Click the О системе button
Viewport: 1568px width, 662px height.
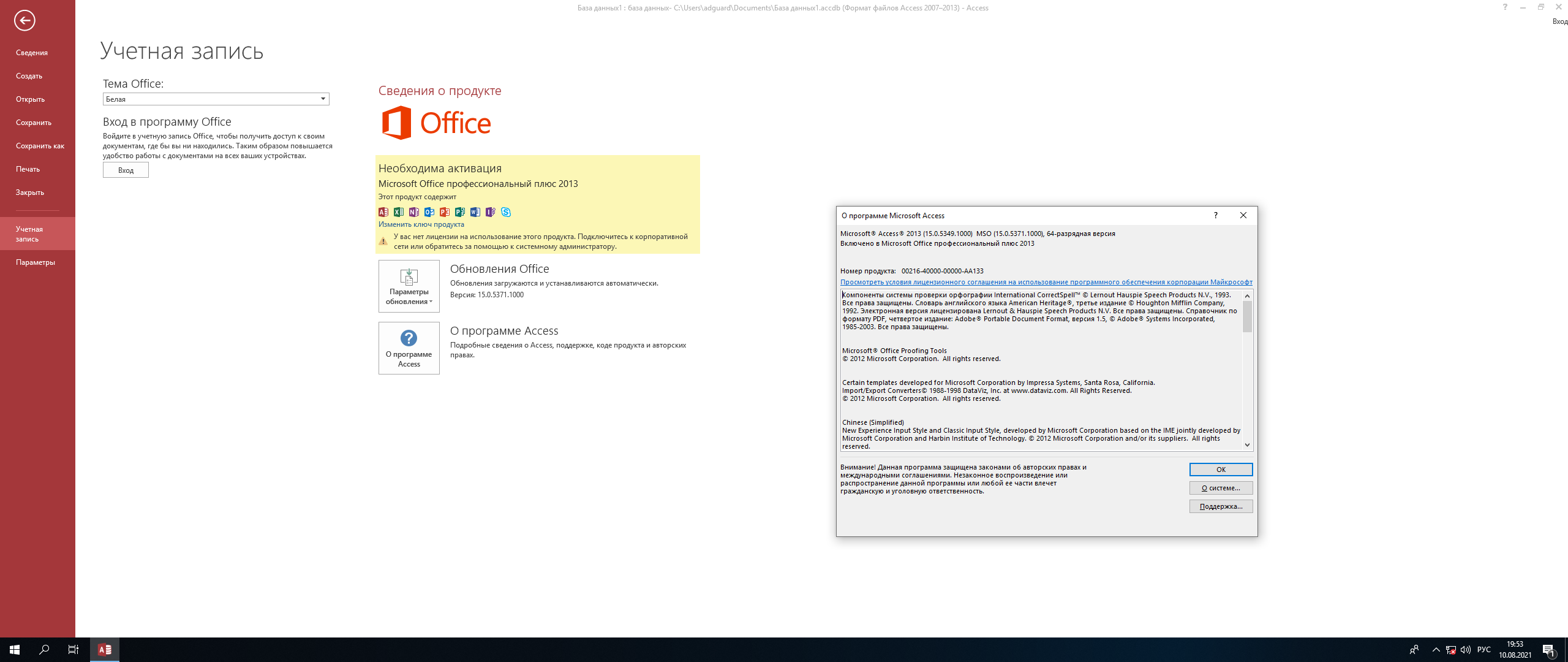coord(1220,488)
